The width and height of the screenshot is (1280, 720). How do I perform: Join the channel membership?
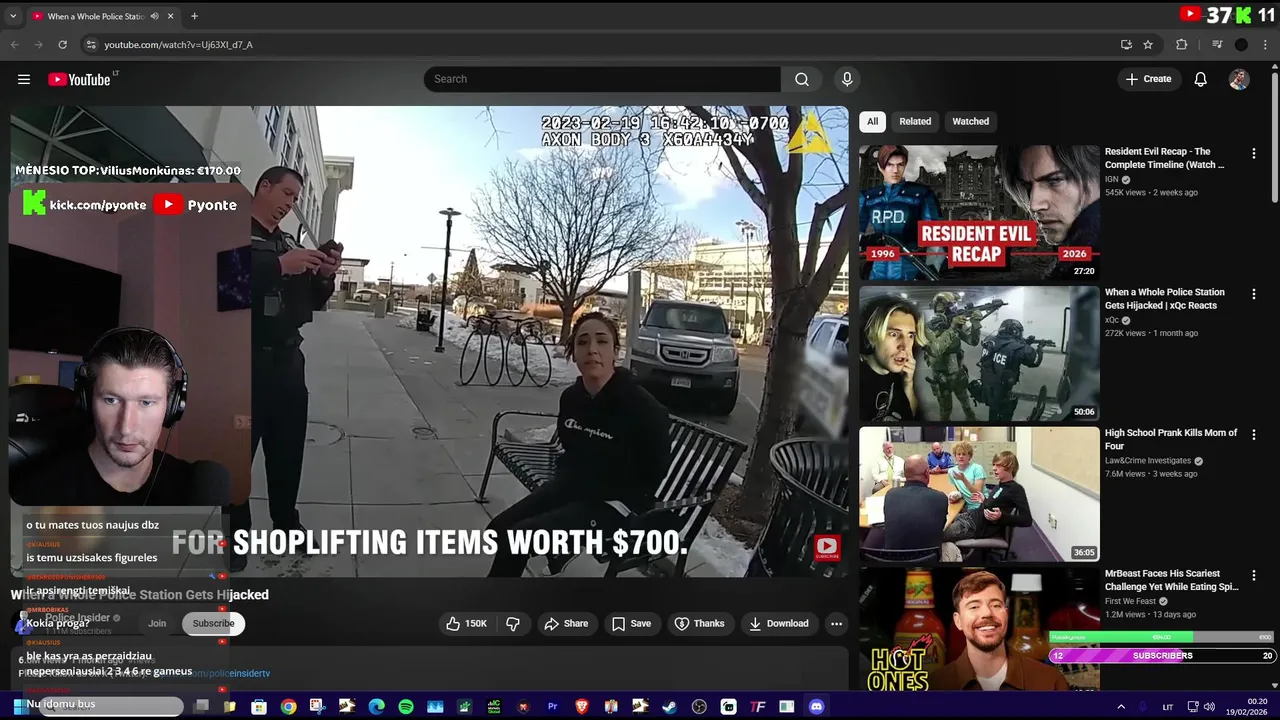coord(157,623)
